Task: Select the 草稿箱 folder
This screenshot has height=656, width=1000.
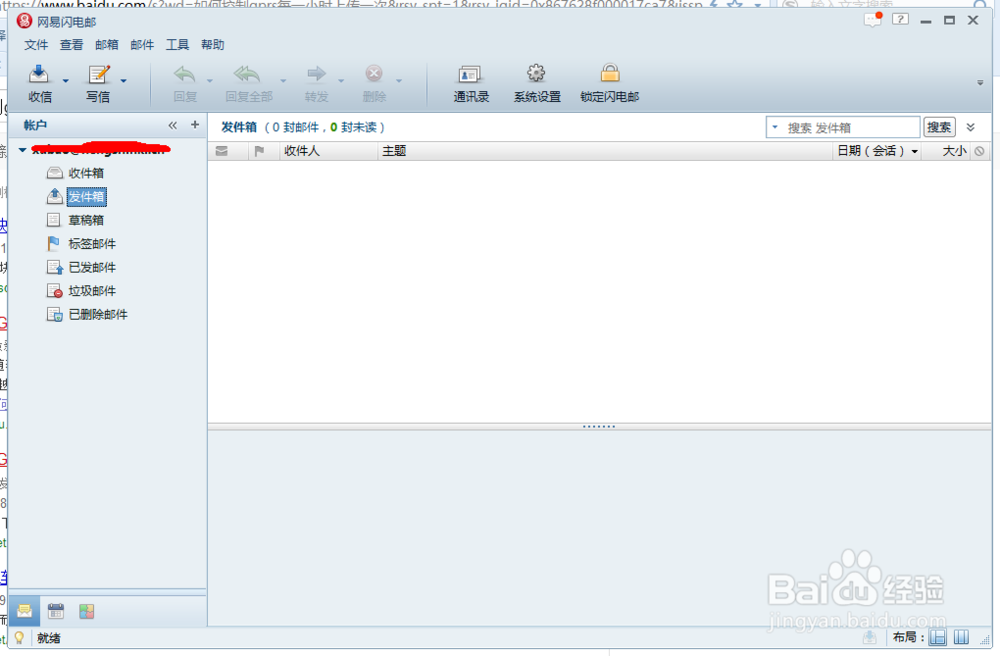Action: (86, 221)
